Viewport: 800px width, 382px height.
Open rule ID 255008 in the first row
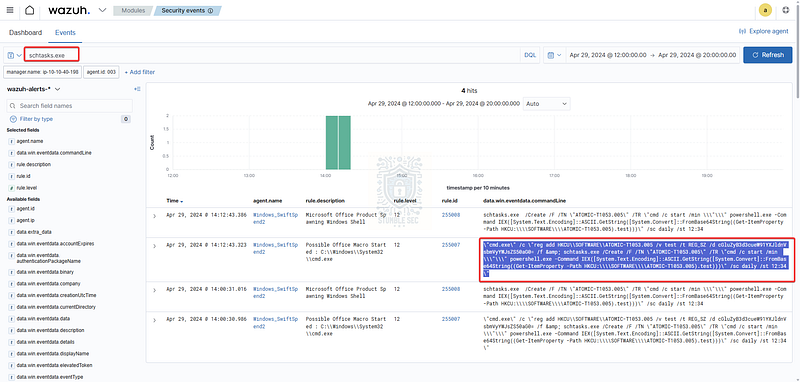click(x=451, y=215)
